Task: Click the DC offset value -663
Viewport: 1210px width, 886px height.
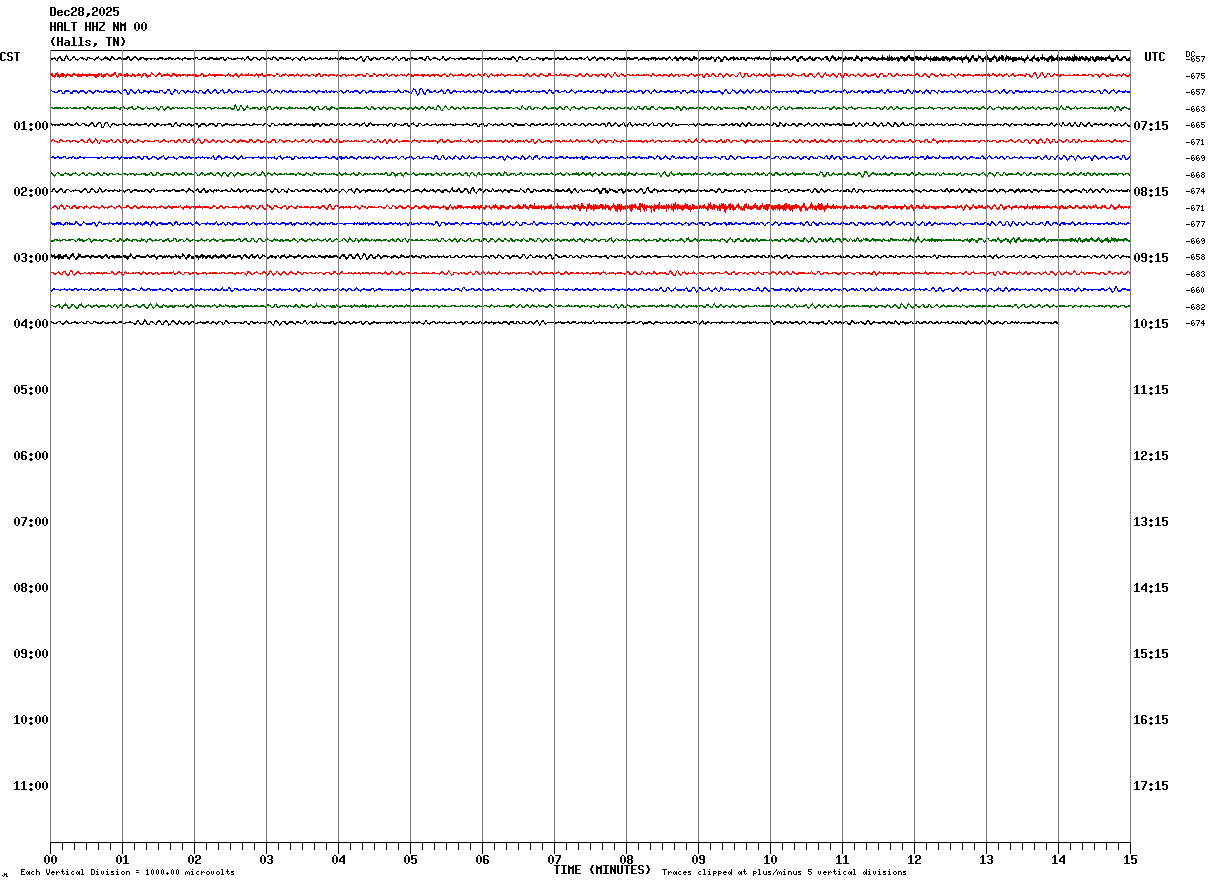Action: tap(1195, 109)
